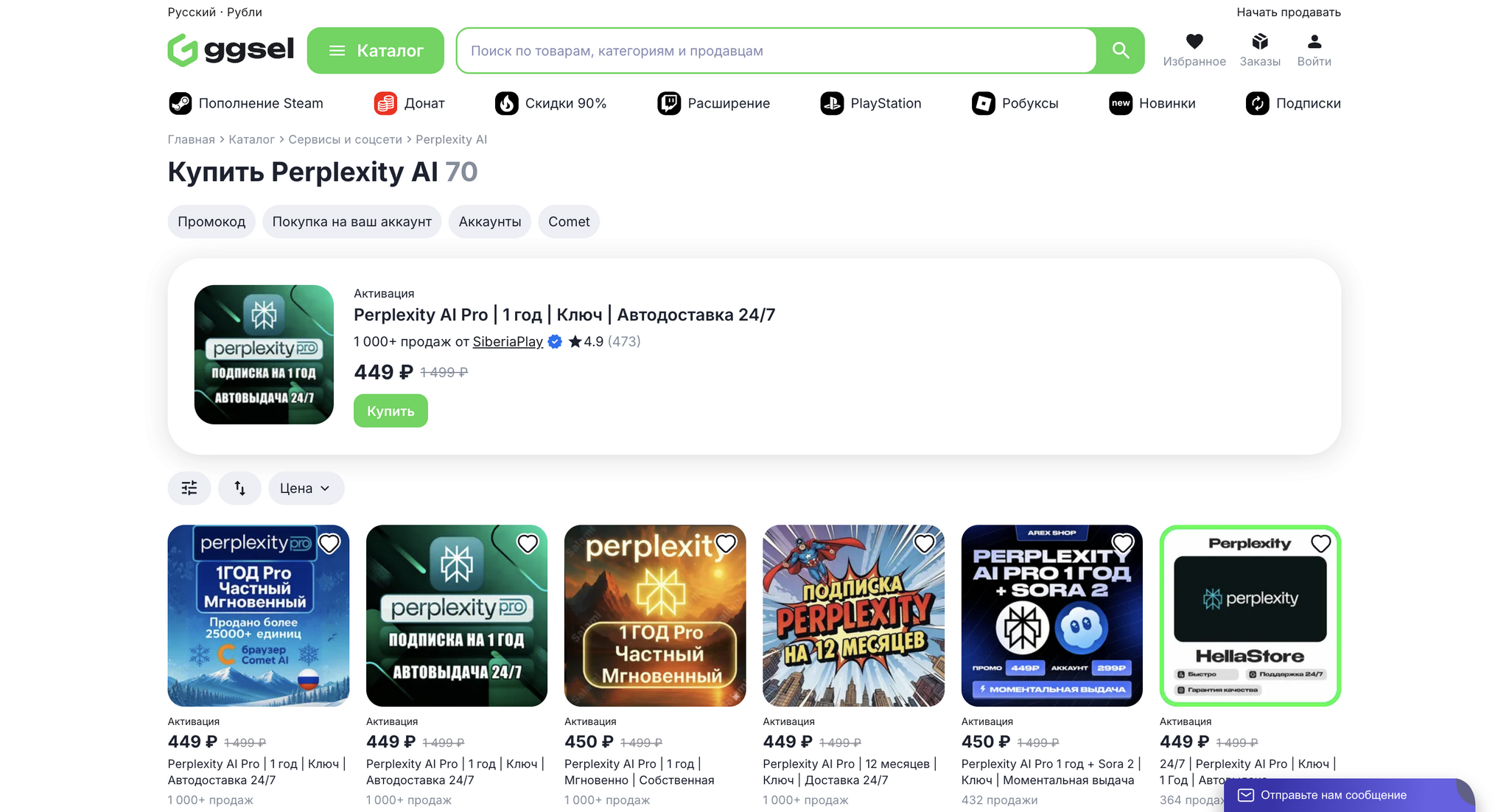
Task: Click the green Купить button
Action: (x=391, y=411)
